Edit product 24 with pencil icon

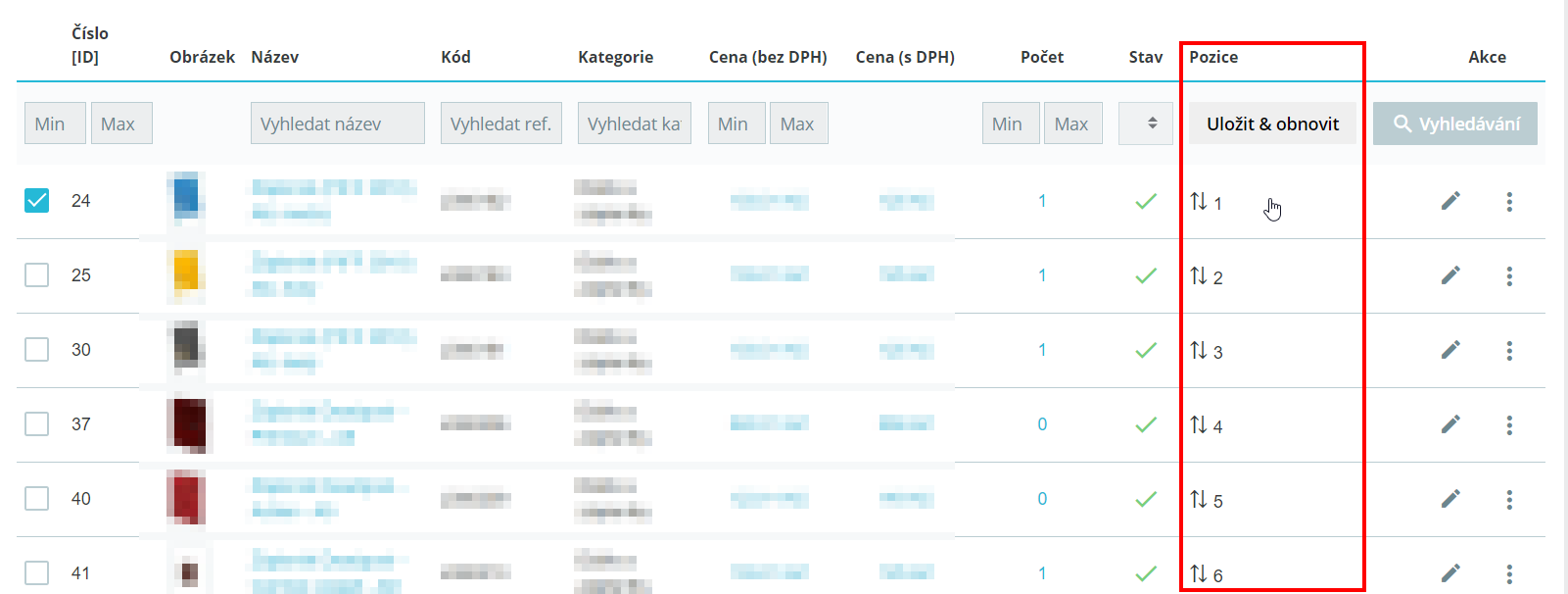(1450, 201)
